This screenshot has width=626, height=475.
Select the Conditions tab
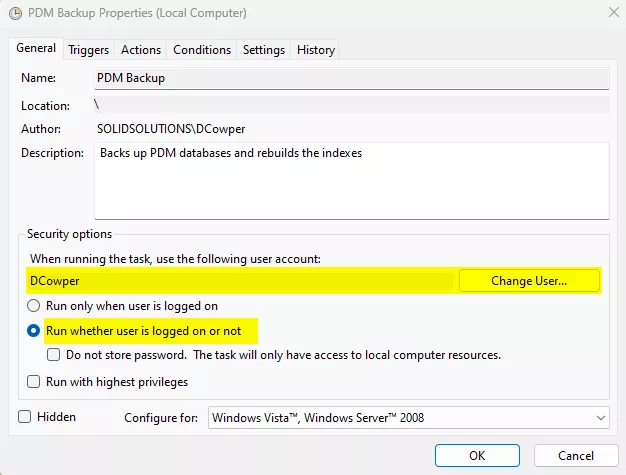click(x=202, y=50)
